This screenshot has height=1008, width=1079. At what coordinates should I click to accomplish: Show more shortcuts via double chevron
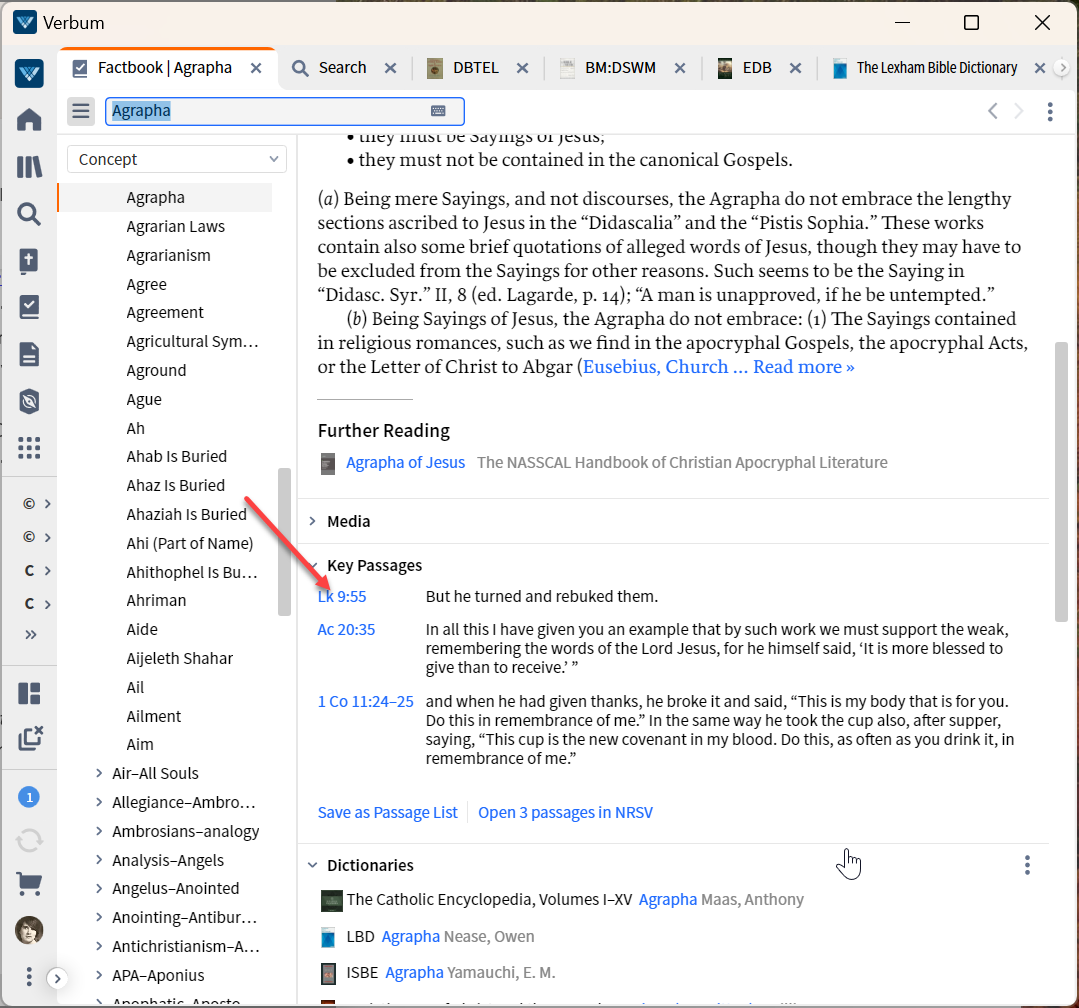30,634
